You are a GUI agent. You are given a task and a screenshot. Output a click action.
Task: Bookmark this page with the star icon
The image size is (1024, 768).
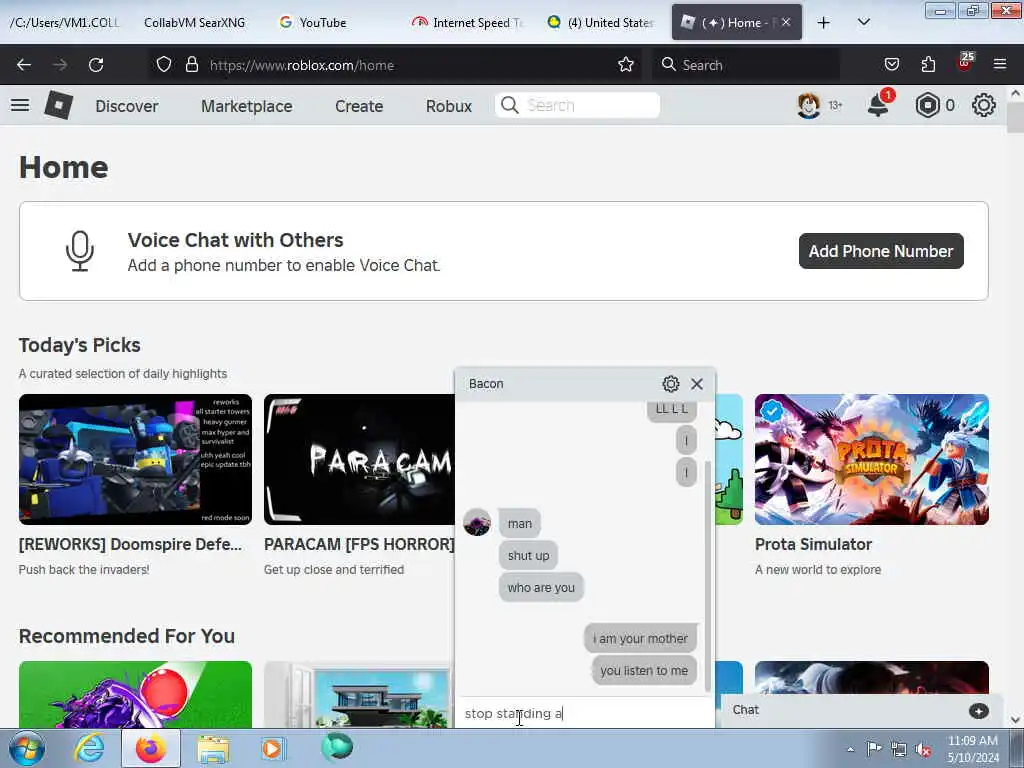[626, 65]
